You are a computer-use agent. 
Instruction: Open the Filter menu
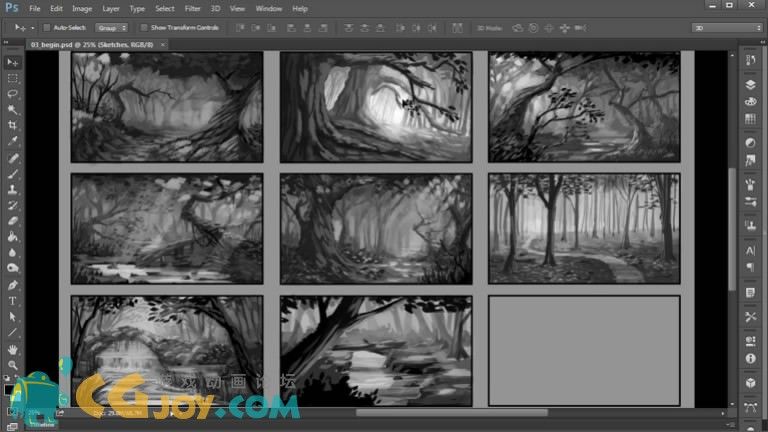pos(192,9)
